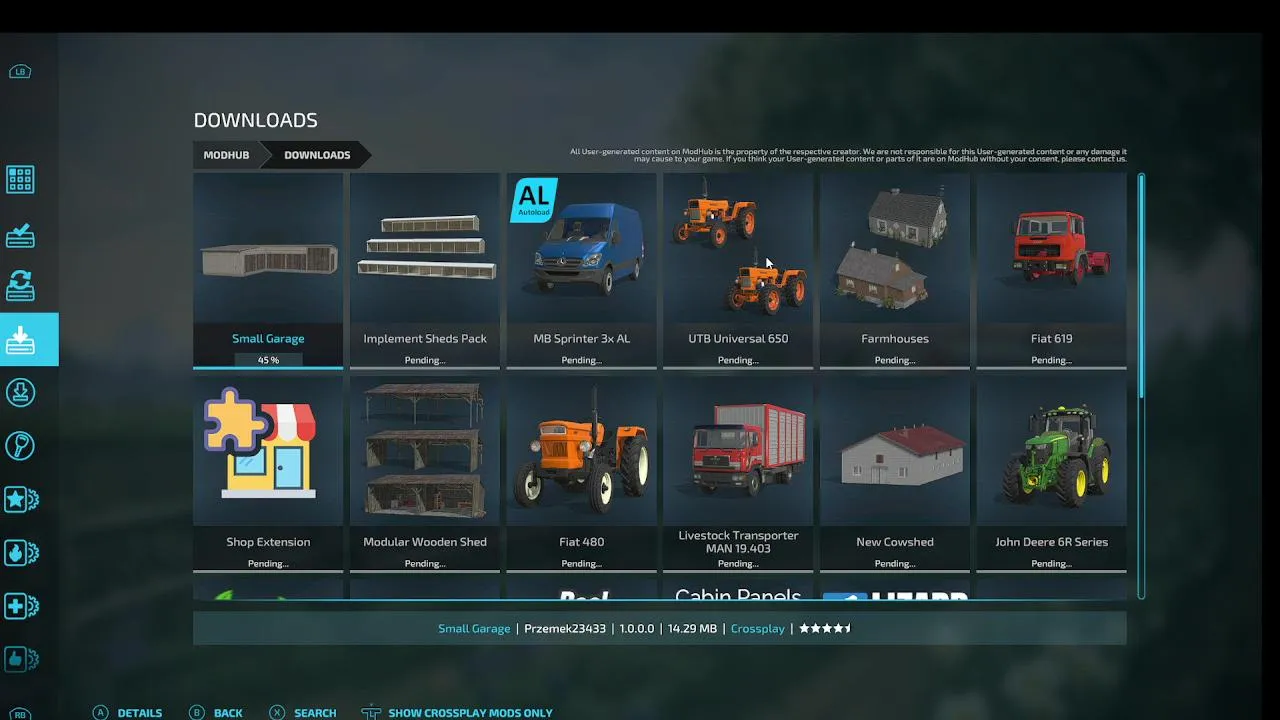
Task: Click the Pending status under Farmhouses
Action: (895, 360)
